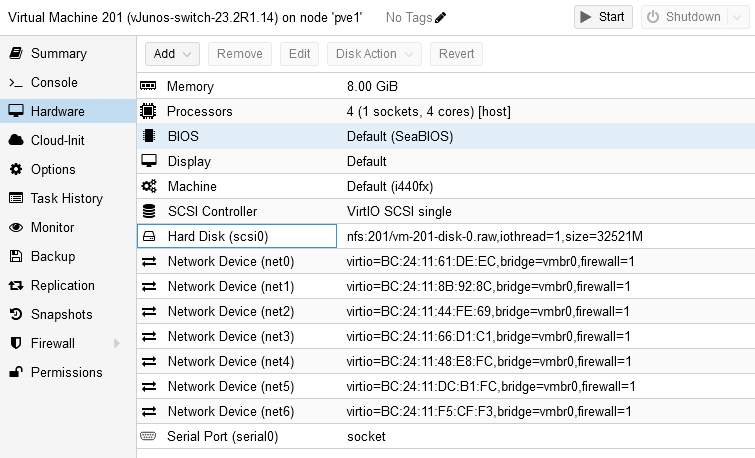Click the Display monitor icon in the list
This screenshot has width=755, height=458.
149,161
